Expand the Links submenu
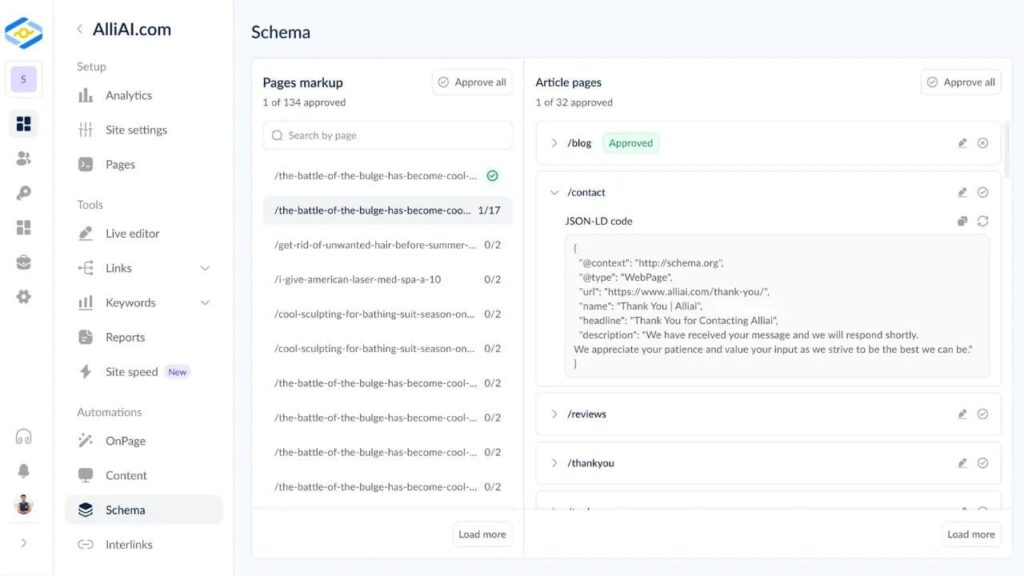 pyautogui.click(x=205, y=268)
